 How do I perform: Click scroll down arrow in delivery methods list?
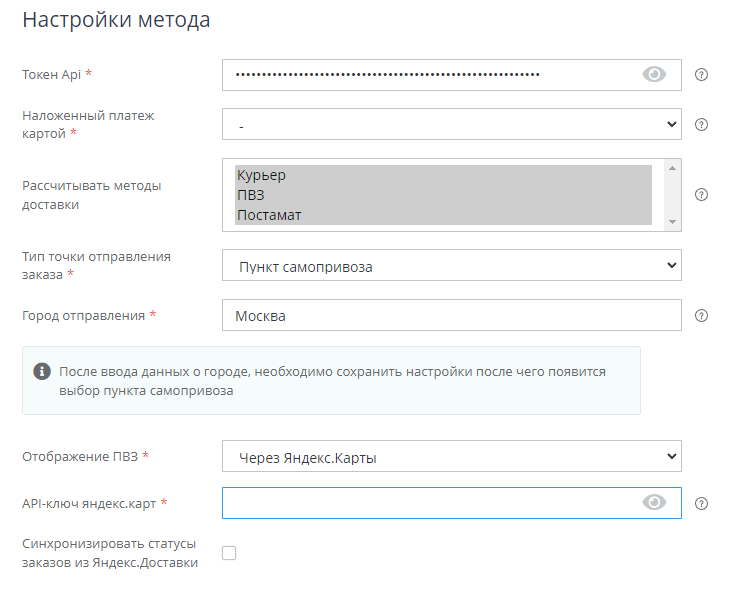(672, 221)
